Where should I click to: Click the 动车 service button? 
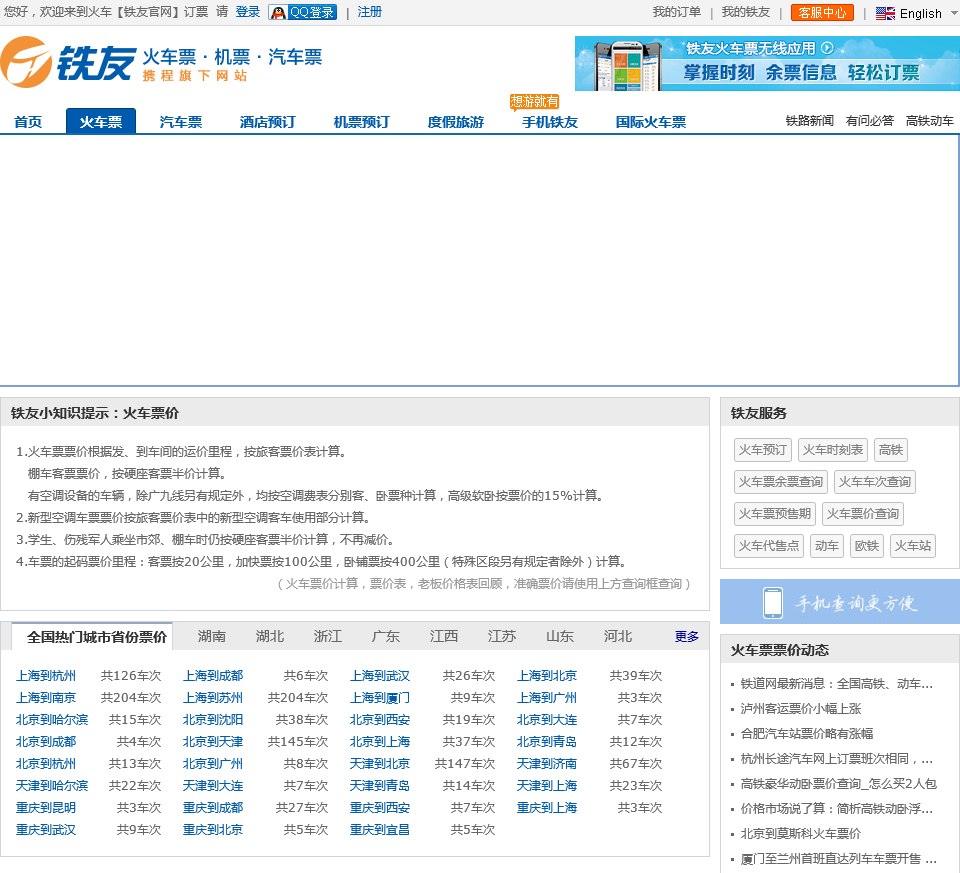click(x=827, y=545)
